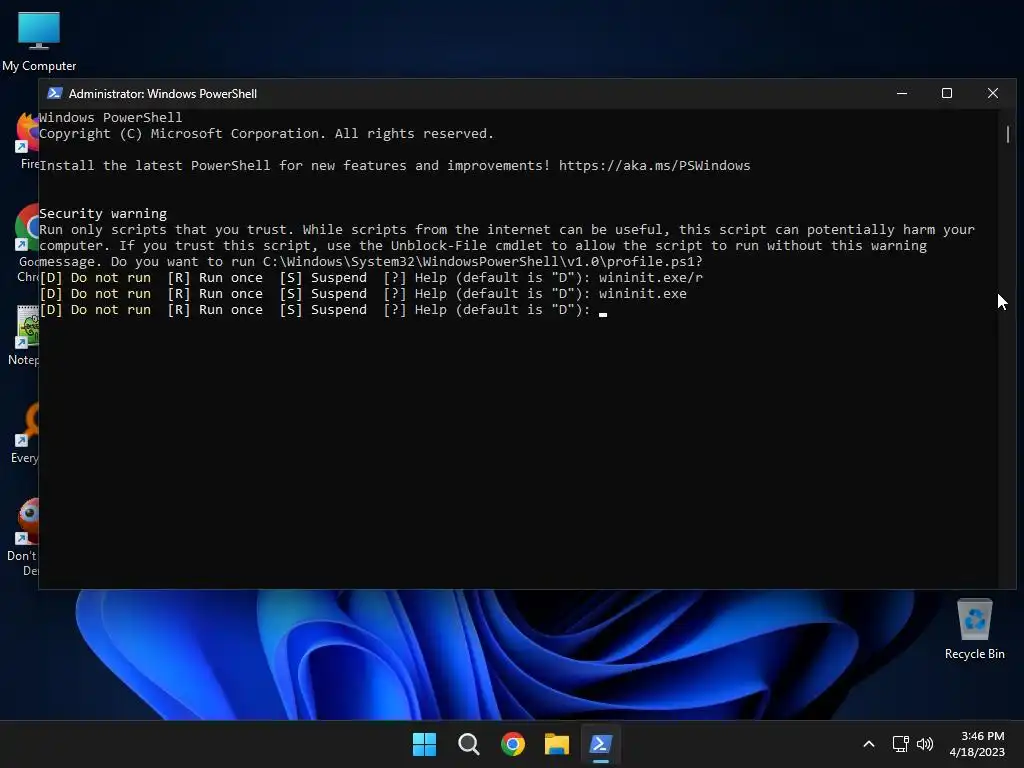Select the PowerShell taskbar button
1024x768 pixels.
pyautogui.click(x=601, y=744)
